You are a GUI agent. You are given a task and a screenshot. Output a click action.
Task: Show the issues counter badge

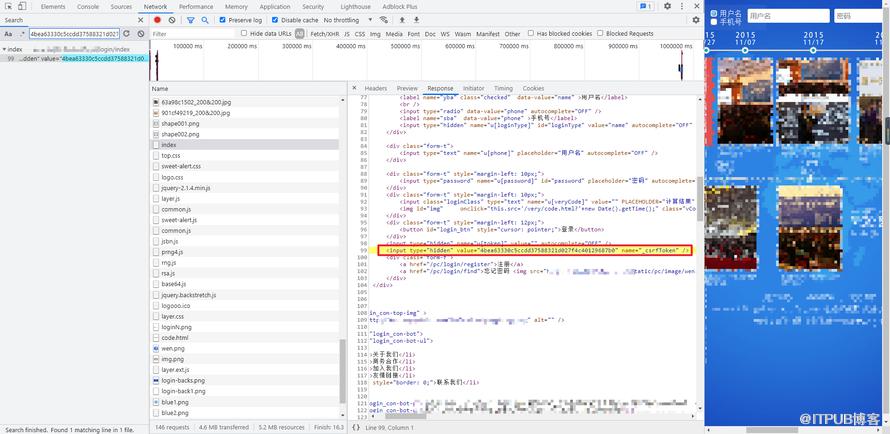(646, 6)
